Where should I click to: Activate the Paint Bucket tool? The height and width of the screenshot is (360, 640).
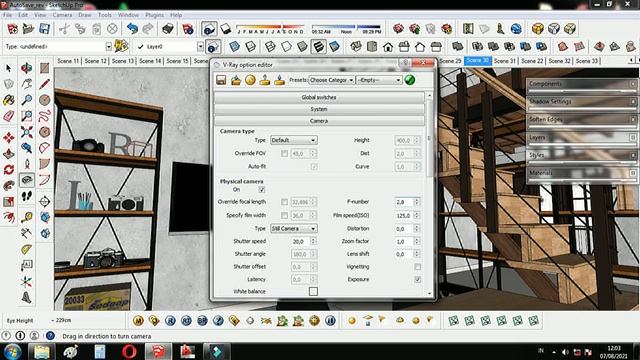(x=9, y=100)
